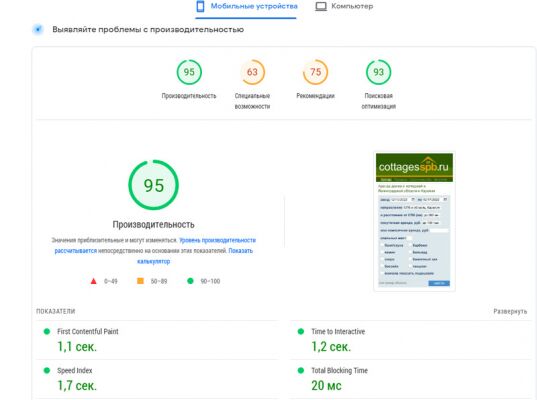Open the 63 Специальные возможности score gauge
The width and height of the screenshot is (537, 400).
tap(252, 72)
